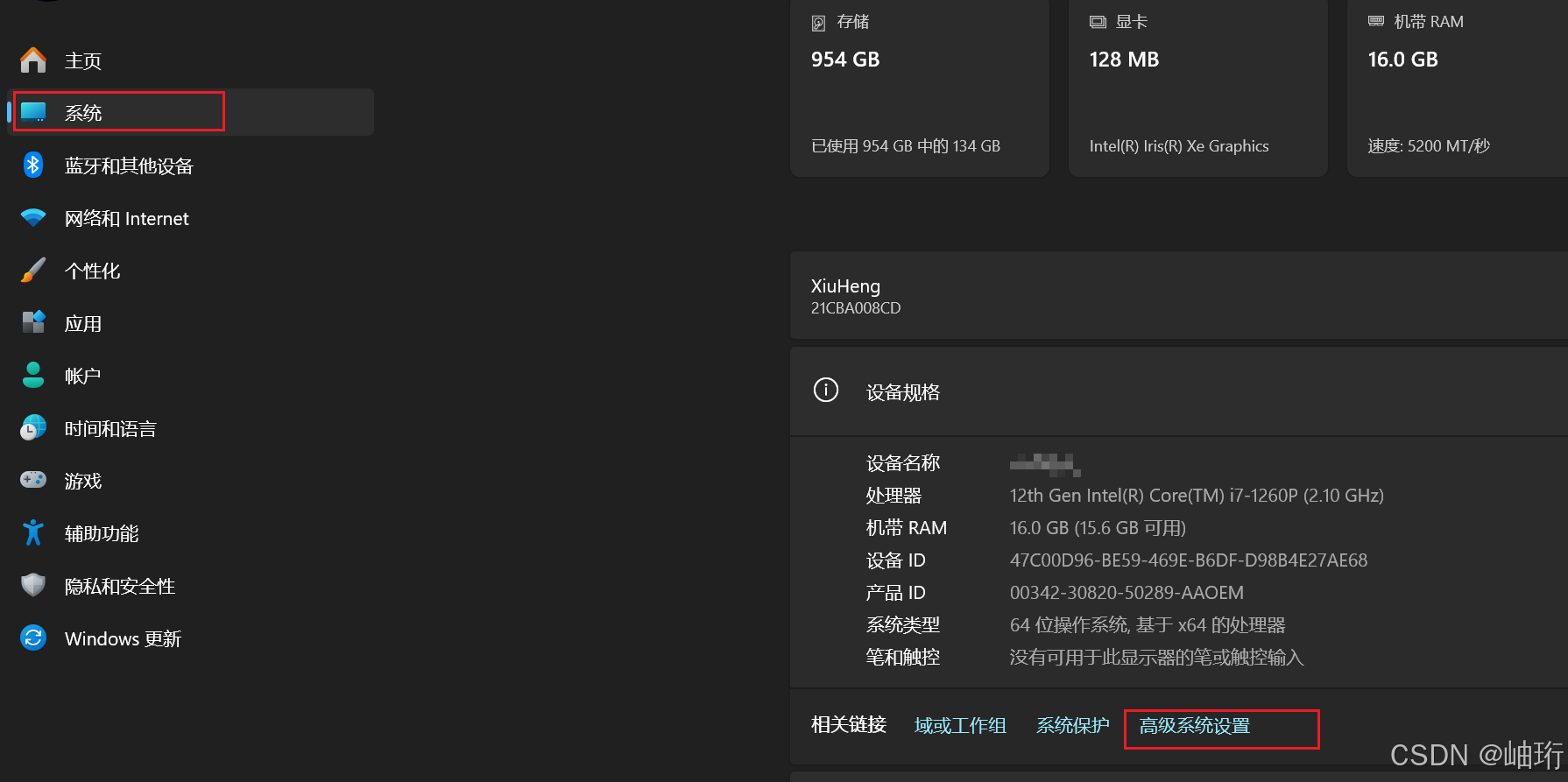Click the graphics card (显卡) icon
This screenshot has width=1568, height=782.
[x=1098, y=22]
